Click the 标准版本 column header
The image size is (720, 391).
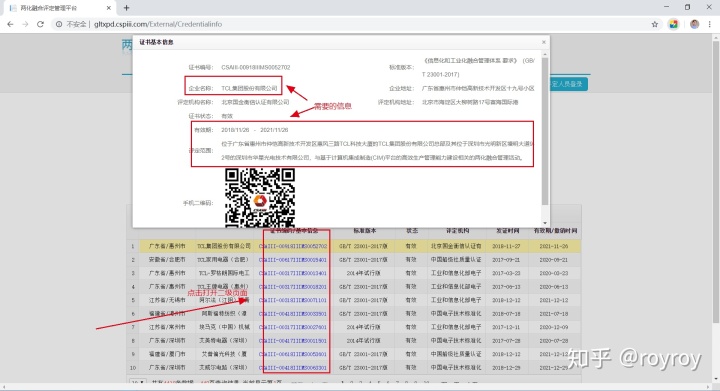click(x=365, y=231)
